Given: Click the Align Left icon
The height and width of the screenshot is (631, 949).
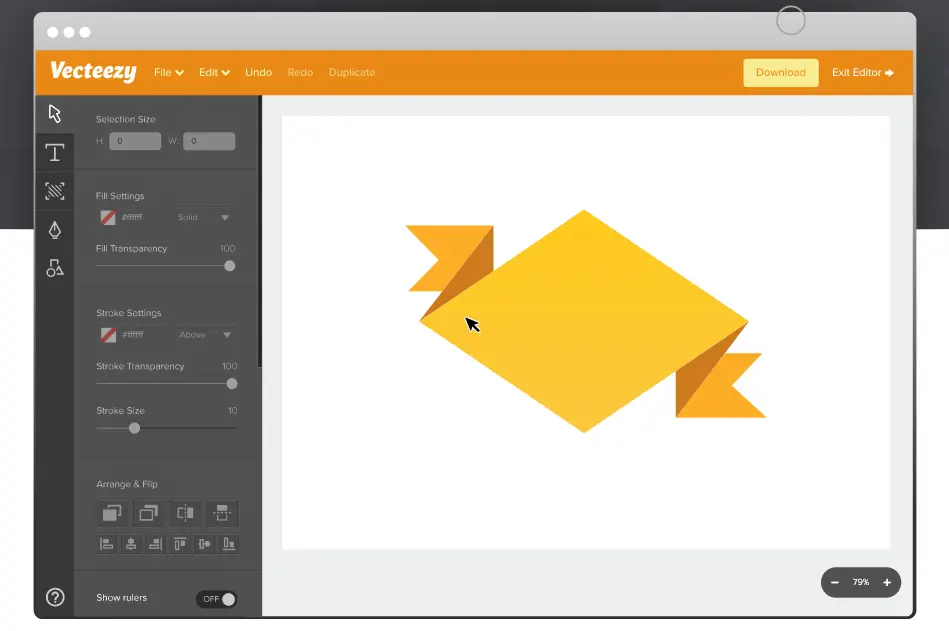Looking at the screenshot, I should tap(107, 543).
